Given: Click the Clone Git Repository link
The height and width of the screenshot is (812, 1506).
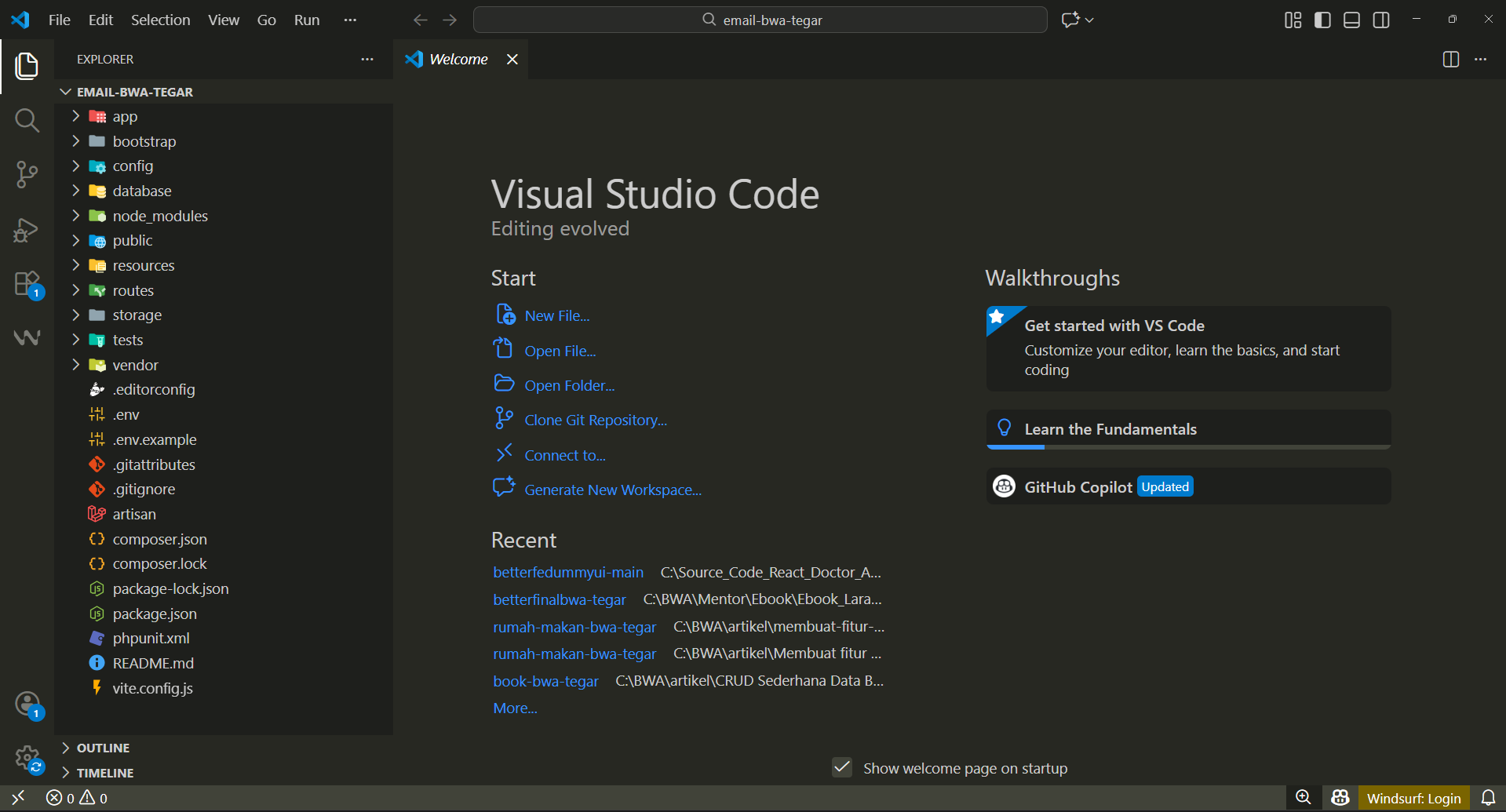Looking at the screenshot, I should pyautogui.click(x=595, y=421).
